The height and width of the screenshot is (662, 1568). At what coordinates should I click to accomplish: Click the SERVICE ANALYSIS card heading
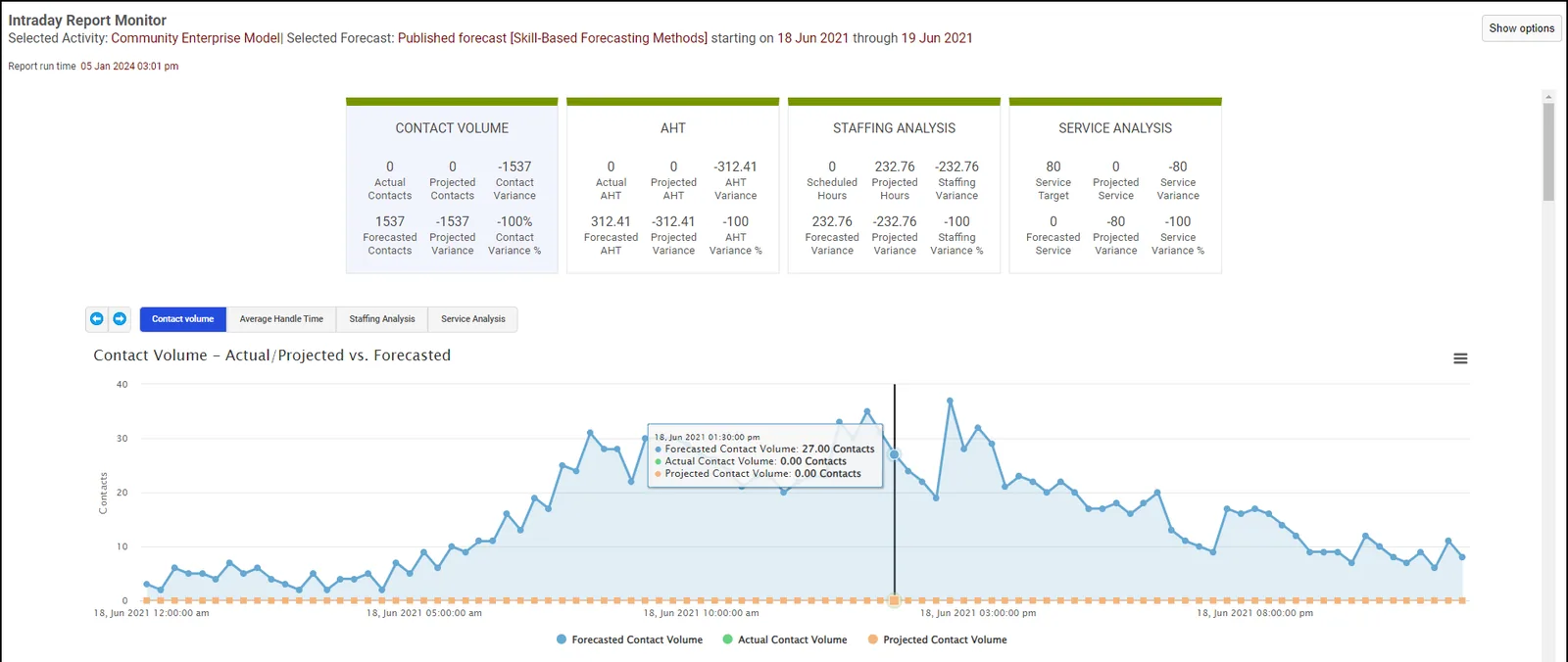pos(1115,128)
